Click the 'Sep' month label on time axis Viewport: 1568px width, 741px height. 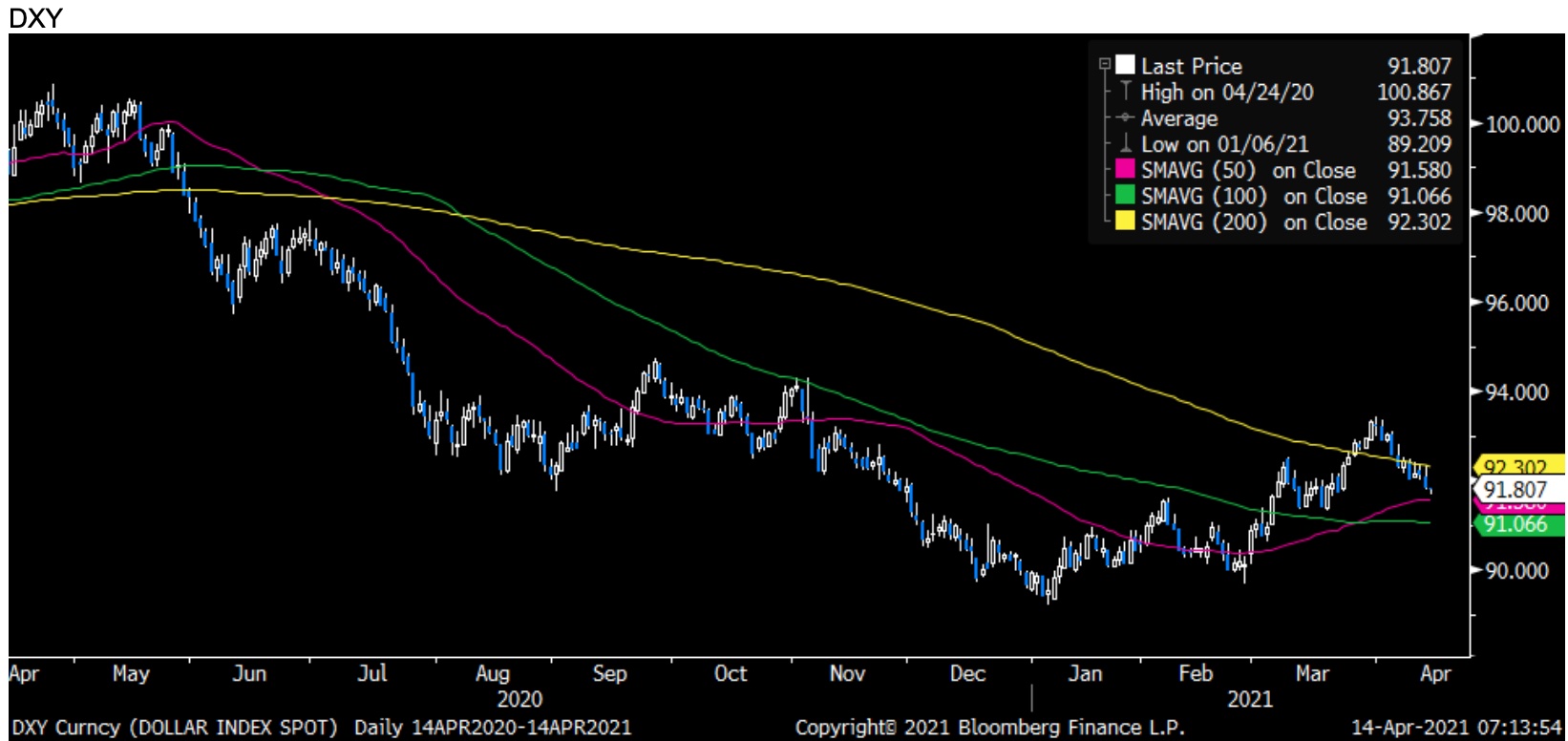point(609,673)
